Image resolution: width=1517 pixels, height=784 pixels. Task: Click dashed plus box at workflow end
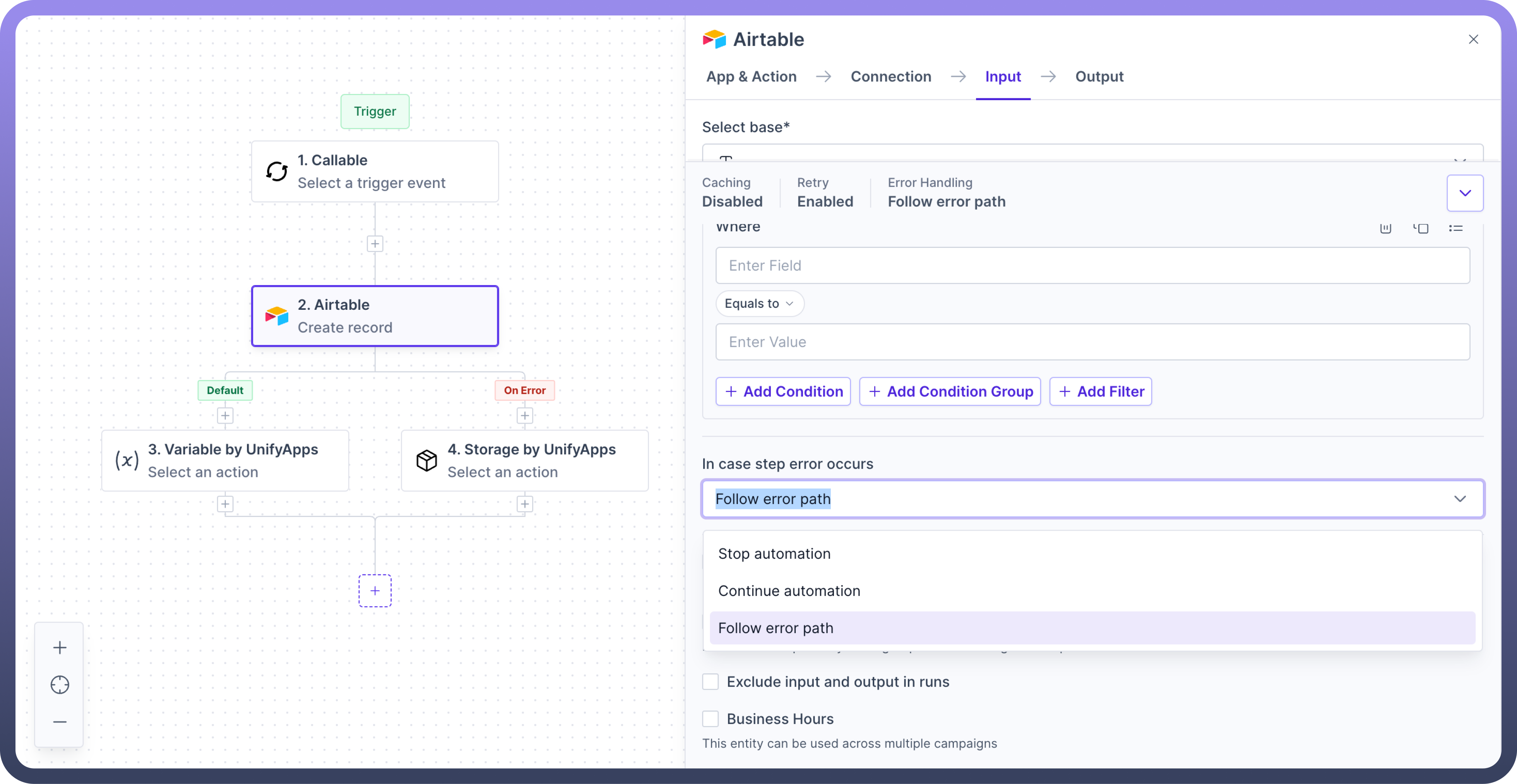pyautogui.click(x=375, y=590)
